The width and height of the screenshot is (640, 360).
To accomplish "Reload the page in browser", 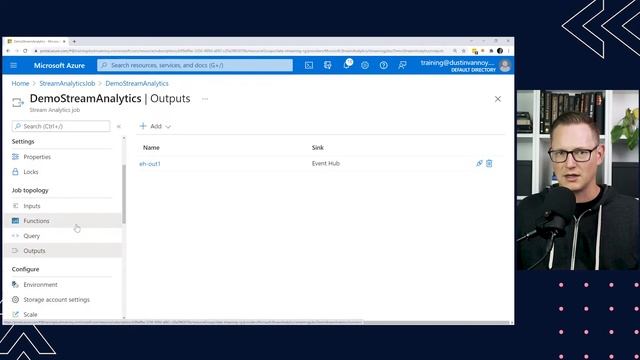I will click(x=25, y=51).
